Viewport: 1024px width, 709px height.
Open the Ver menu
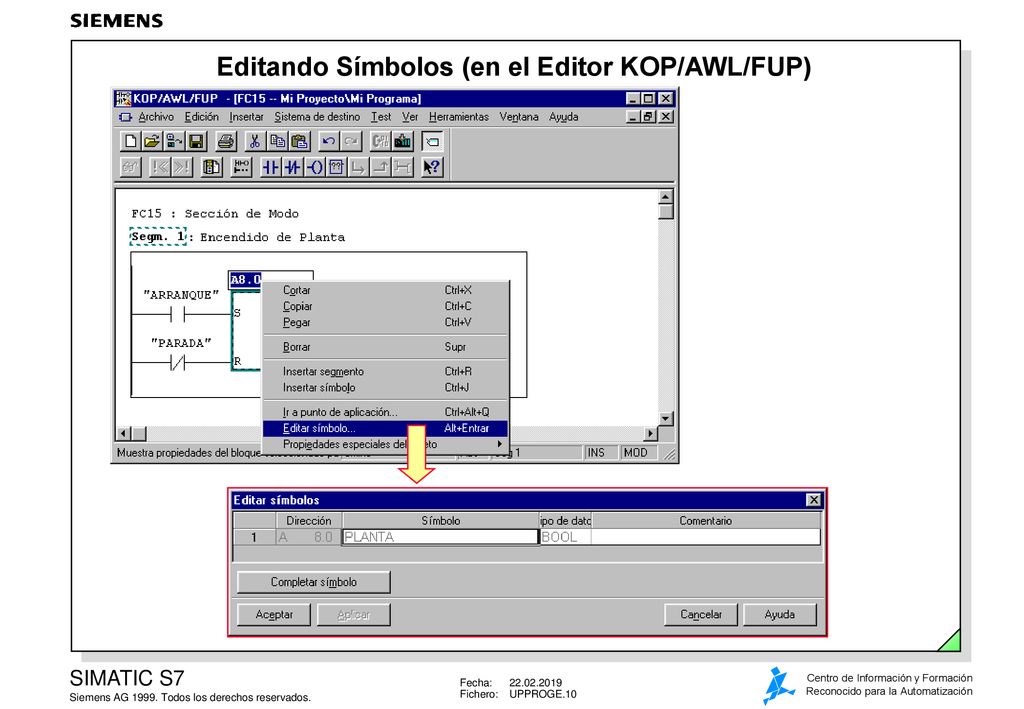[409, 117]
